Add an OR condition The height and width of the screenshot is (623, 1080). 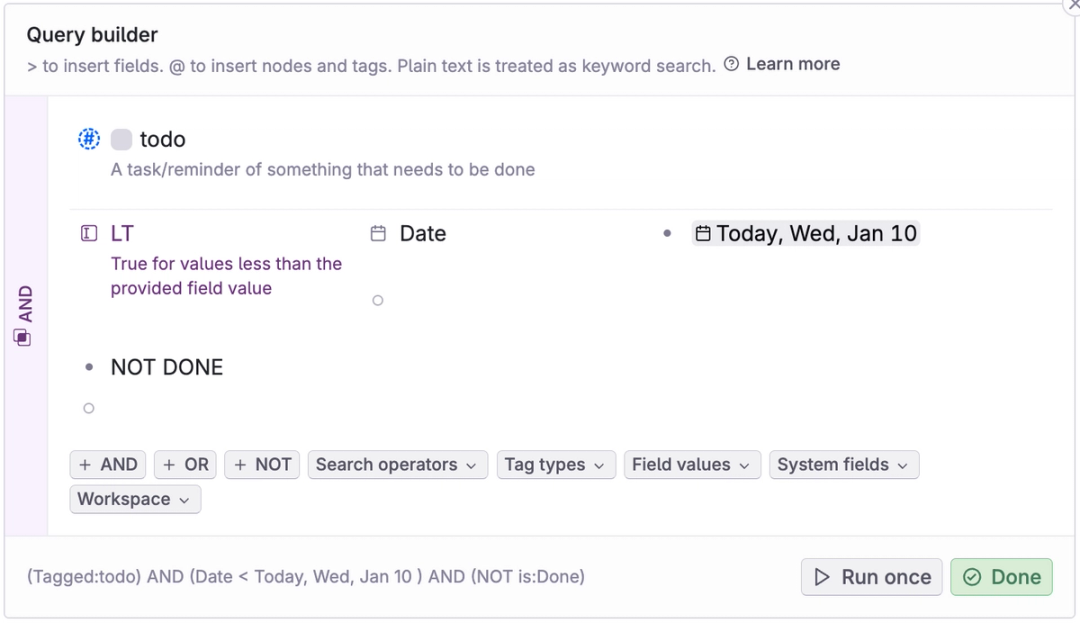click(185, 465)
